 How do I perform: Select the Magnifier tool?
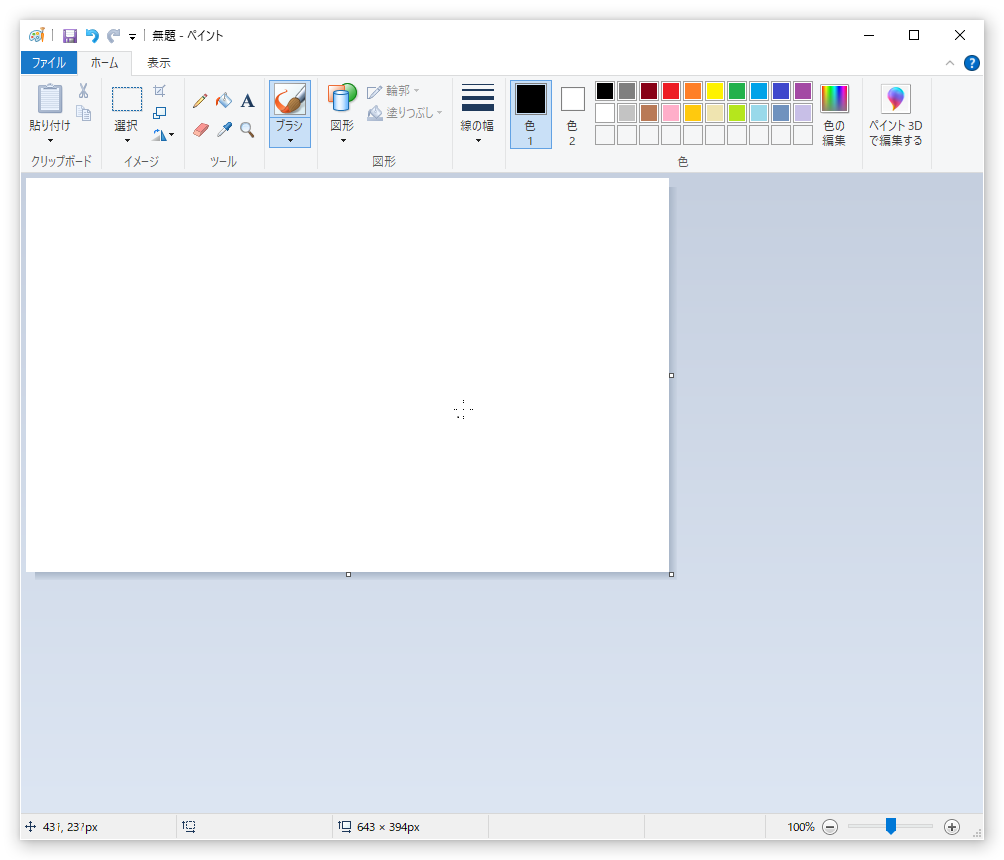pos(247,129)
